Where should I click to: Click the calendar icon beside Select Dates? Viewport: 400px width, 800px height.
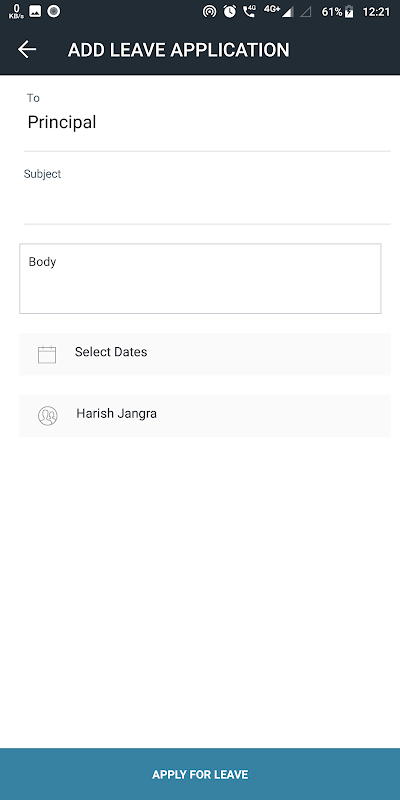47,354
